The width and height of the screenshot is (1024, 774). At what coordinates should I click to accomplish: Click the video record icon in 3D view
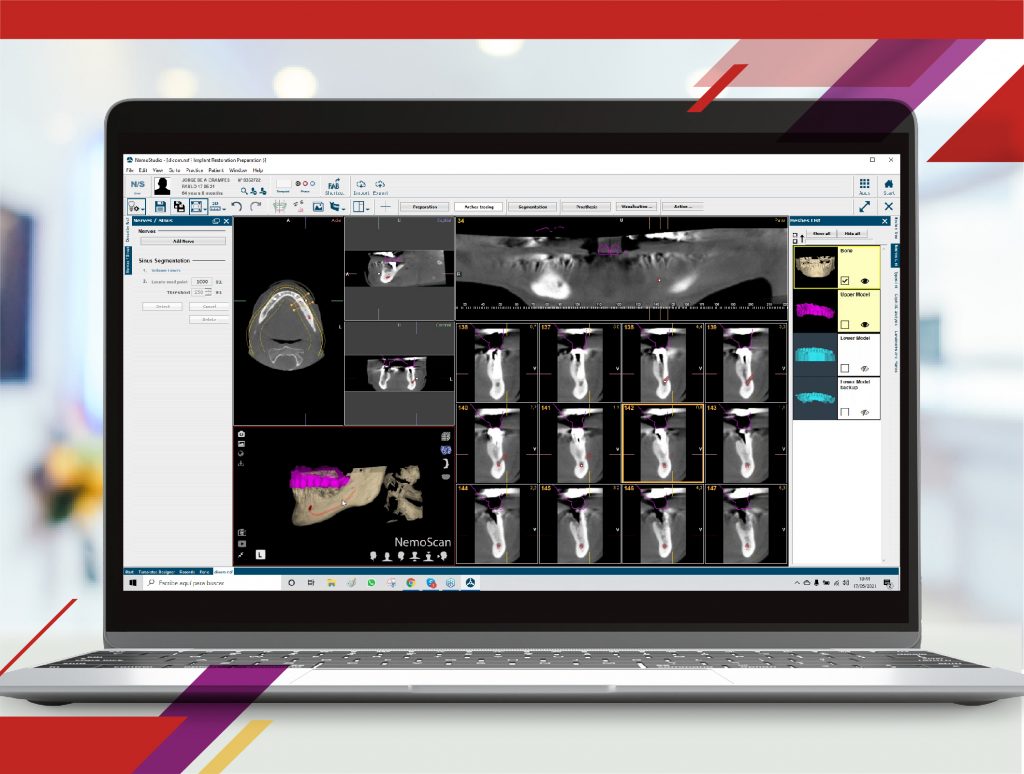click(x=242, y=543)
